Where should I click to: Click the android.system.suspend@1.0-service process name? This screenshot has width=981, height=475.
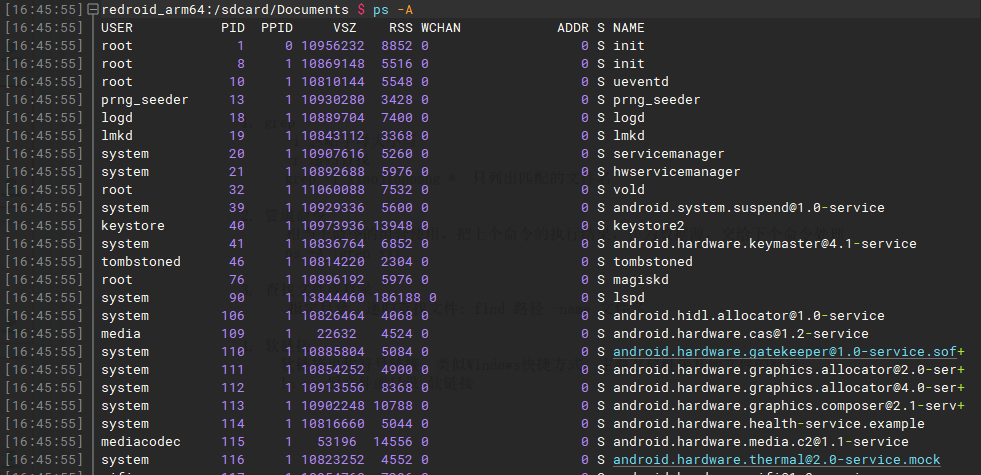pos(749,208)
